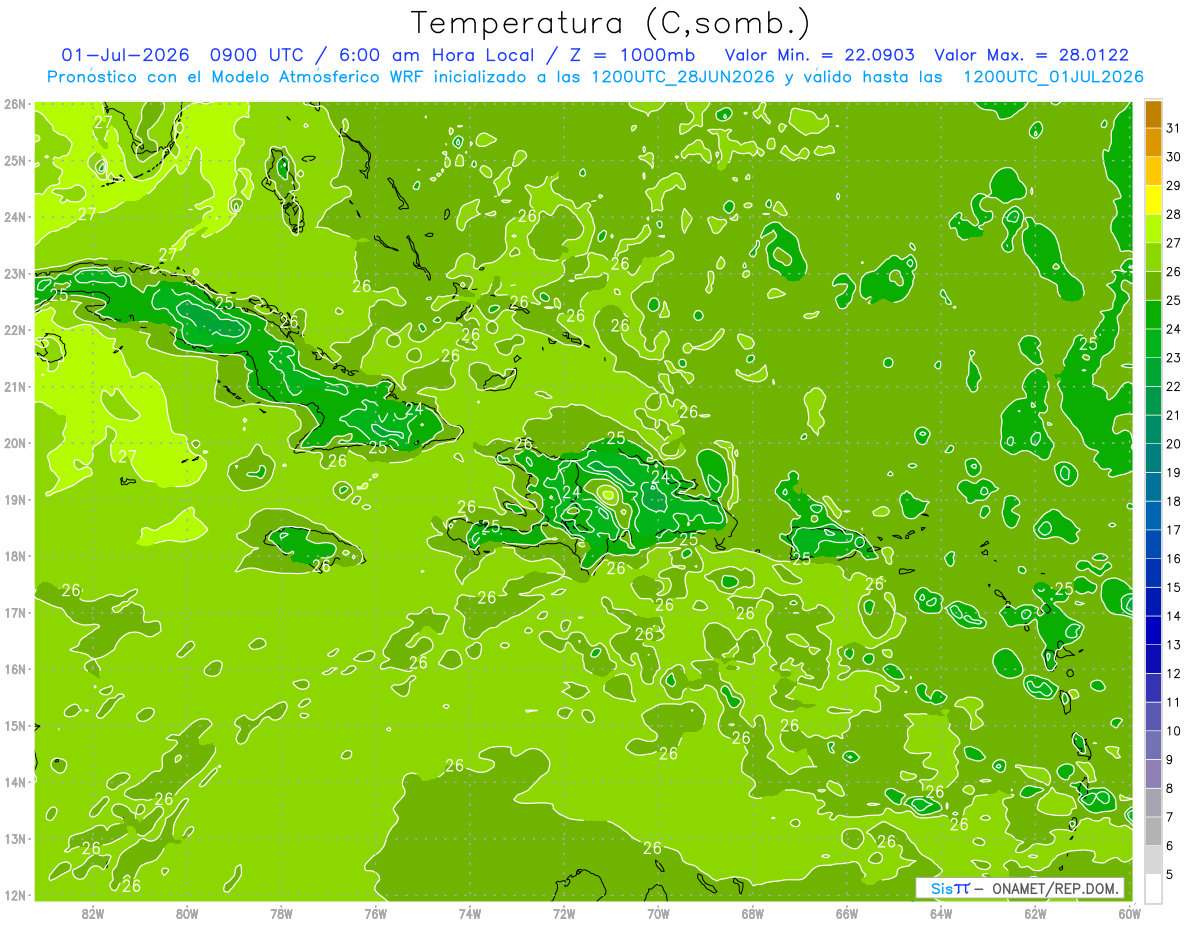This screenshot has height=927, width=1200.
Task: Click the 26N latitude axis label
Action: pyautogui.click(x=15, y=104)
